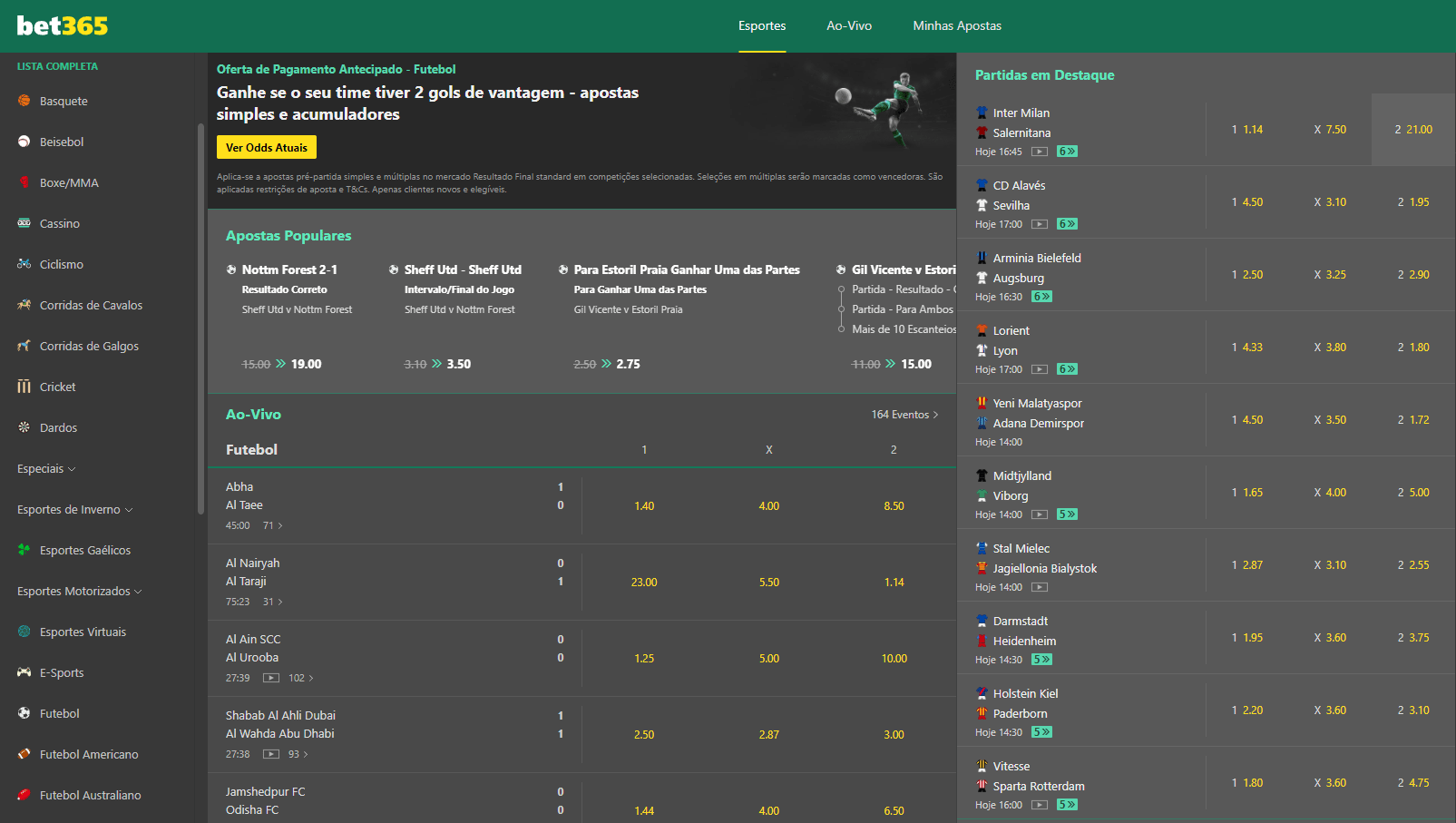Expand the Especiais section

click(46, 469)
